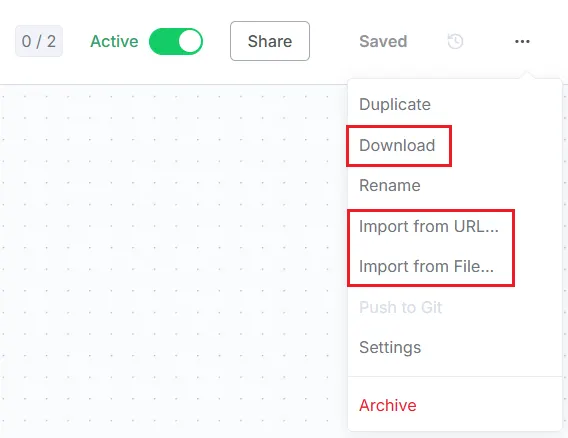568x438 pixels.
Task: Open the Share dialog button
Action: coord(270,41)
